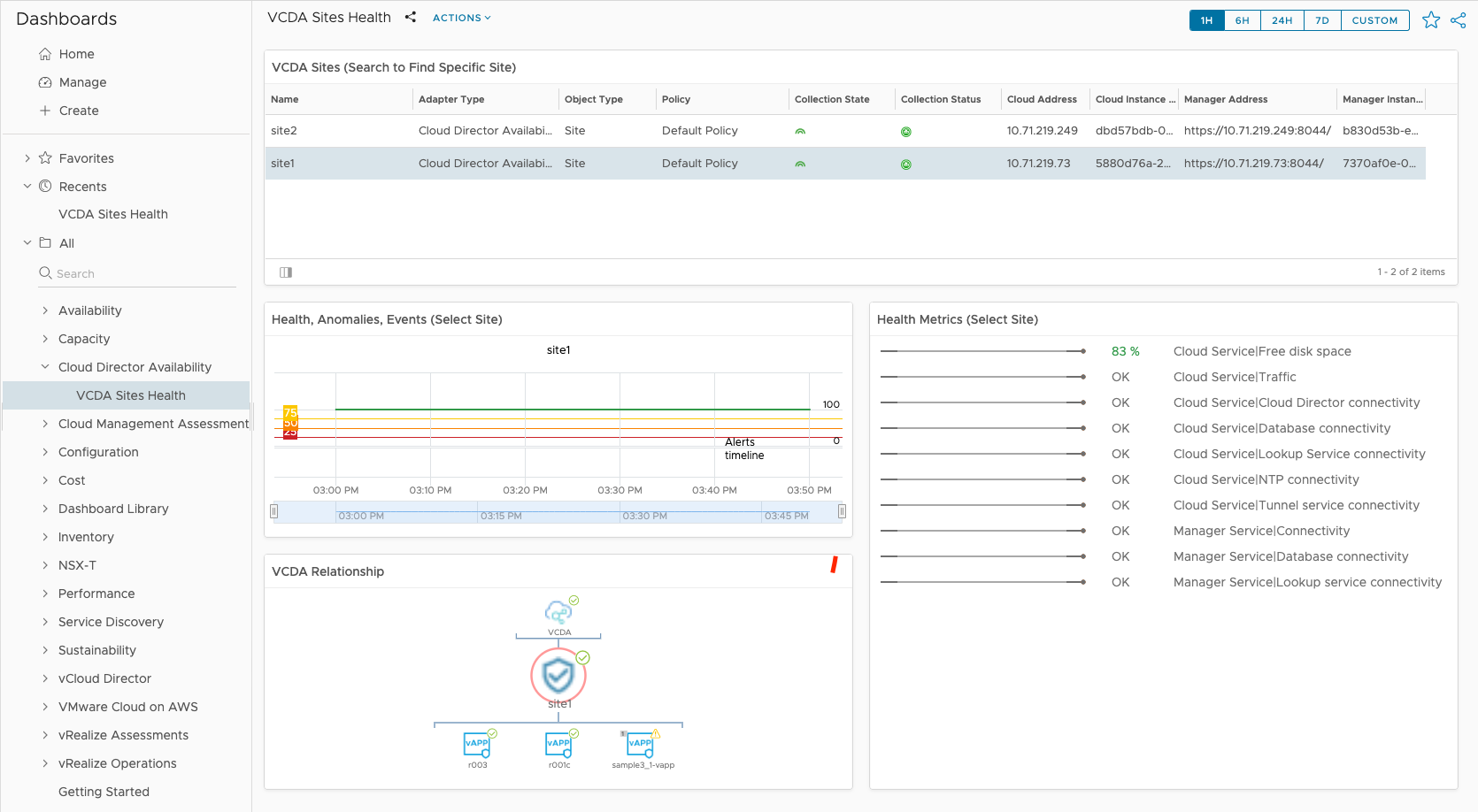Image resolution: width=1478 pixels, height=812 pixels.
Task: Open the Actions dropdown menu
Action: [461, 18]
